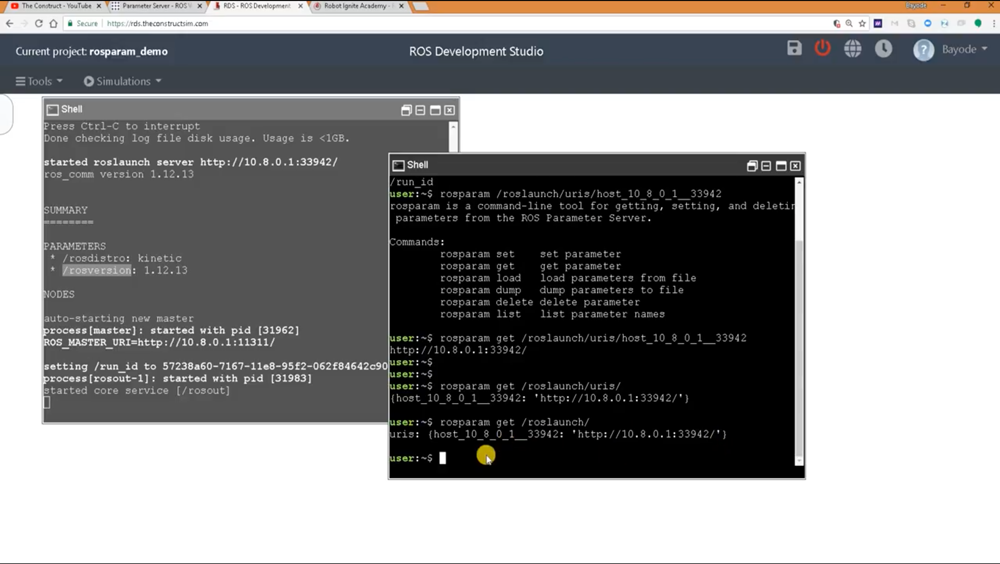Click the Gmail M extension icon
The image size is (1000, 564).
(x=895, y=24)
